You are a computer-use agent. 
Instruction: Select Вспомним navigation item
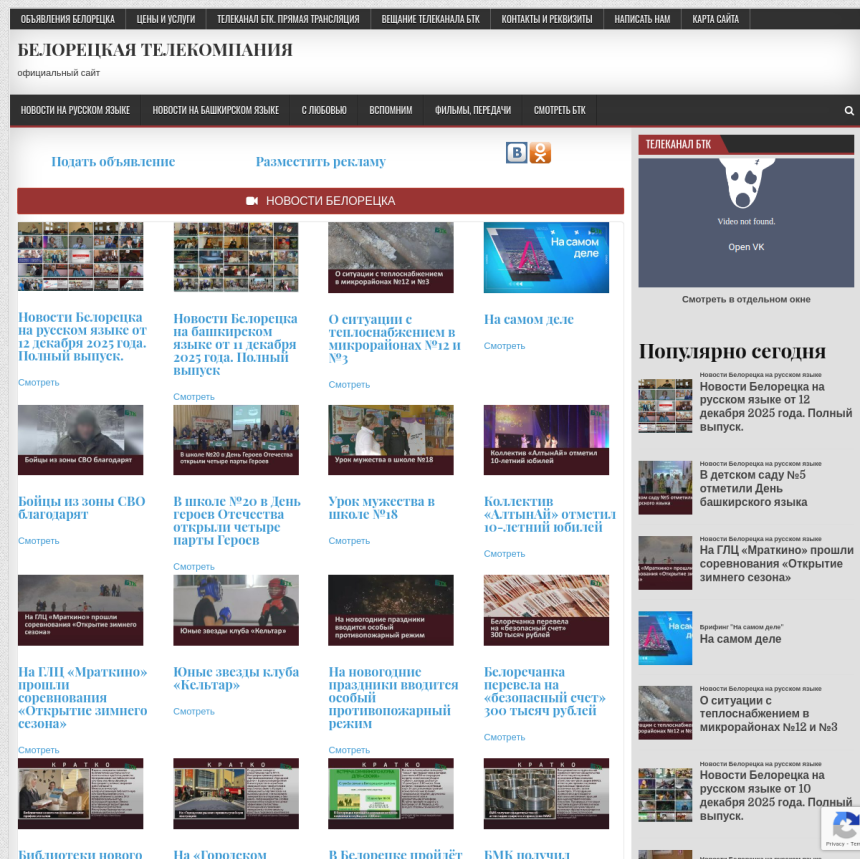coord(391,110)
